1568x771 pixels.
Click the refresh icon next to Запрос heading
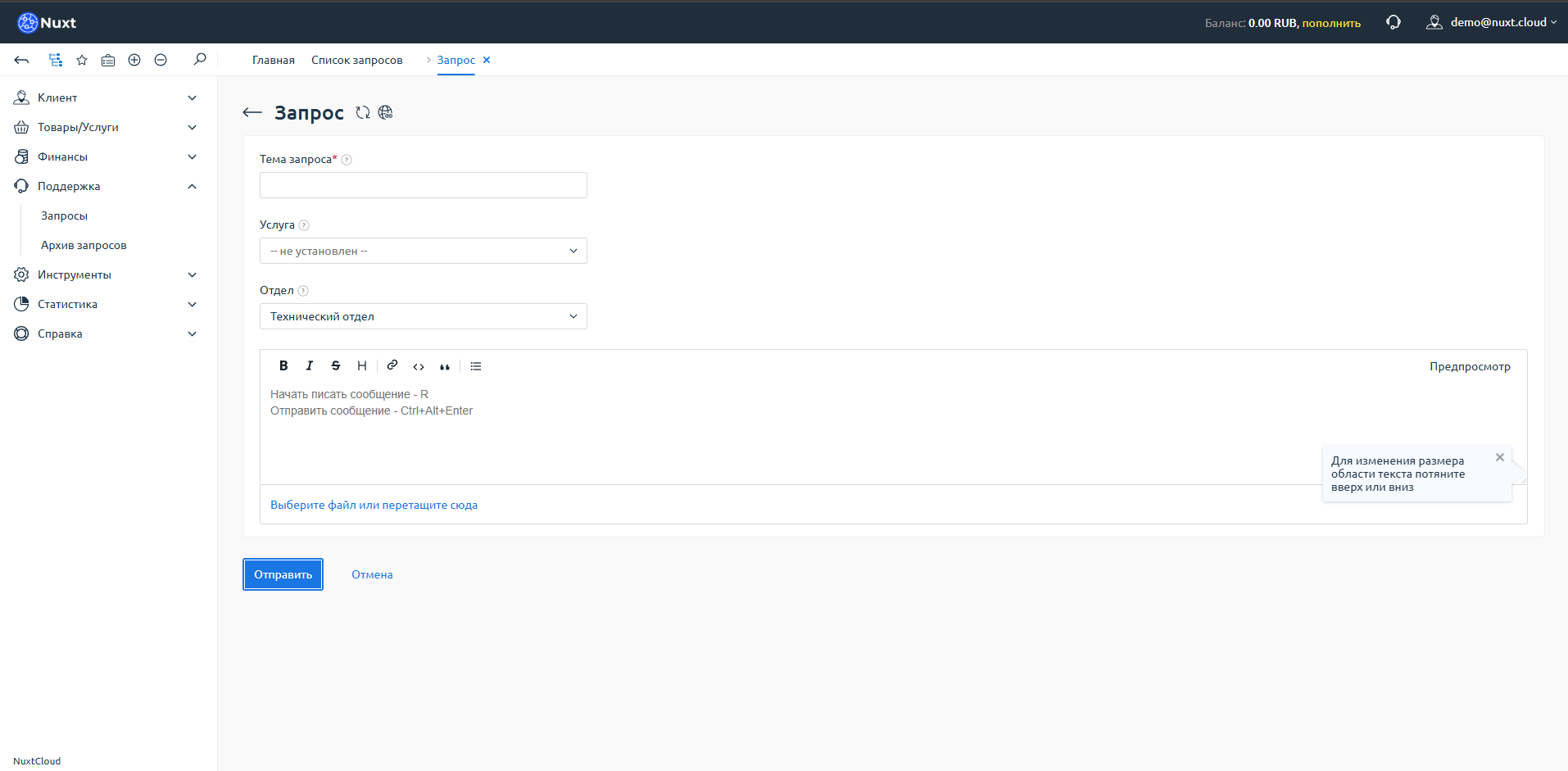click(363, 112)
